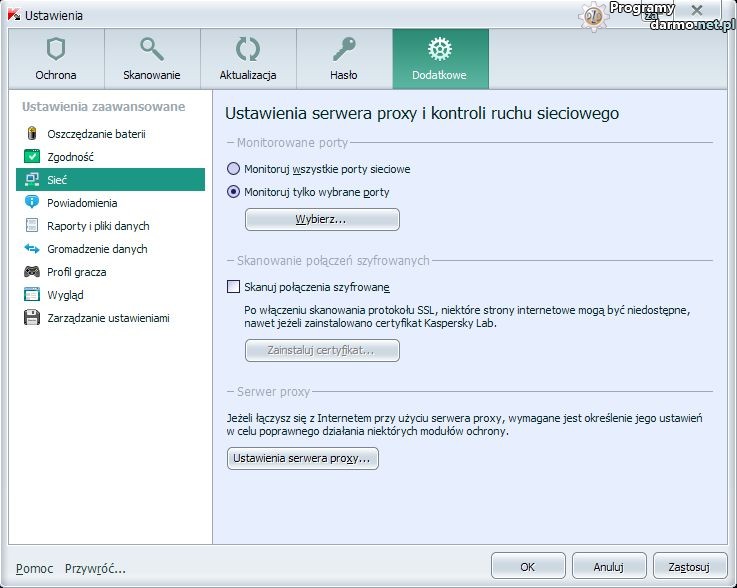Image resolution: width=737 pixels, height=588 pixels.
Task: Click the document icon beside Raporty i pliki danych
Action: click(x=32, y=226)
